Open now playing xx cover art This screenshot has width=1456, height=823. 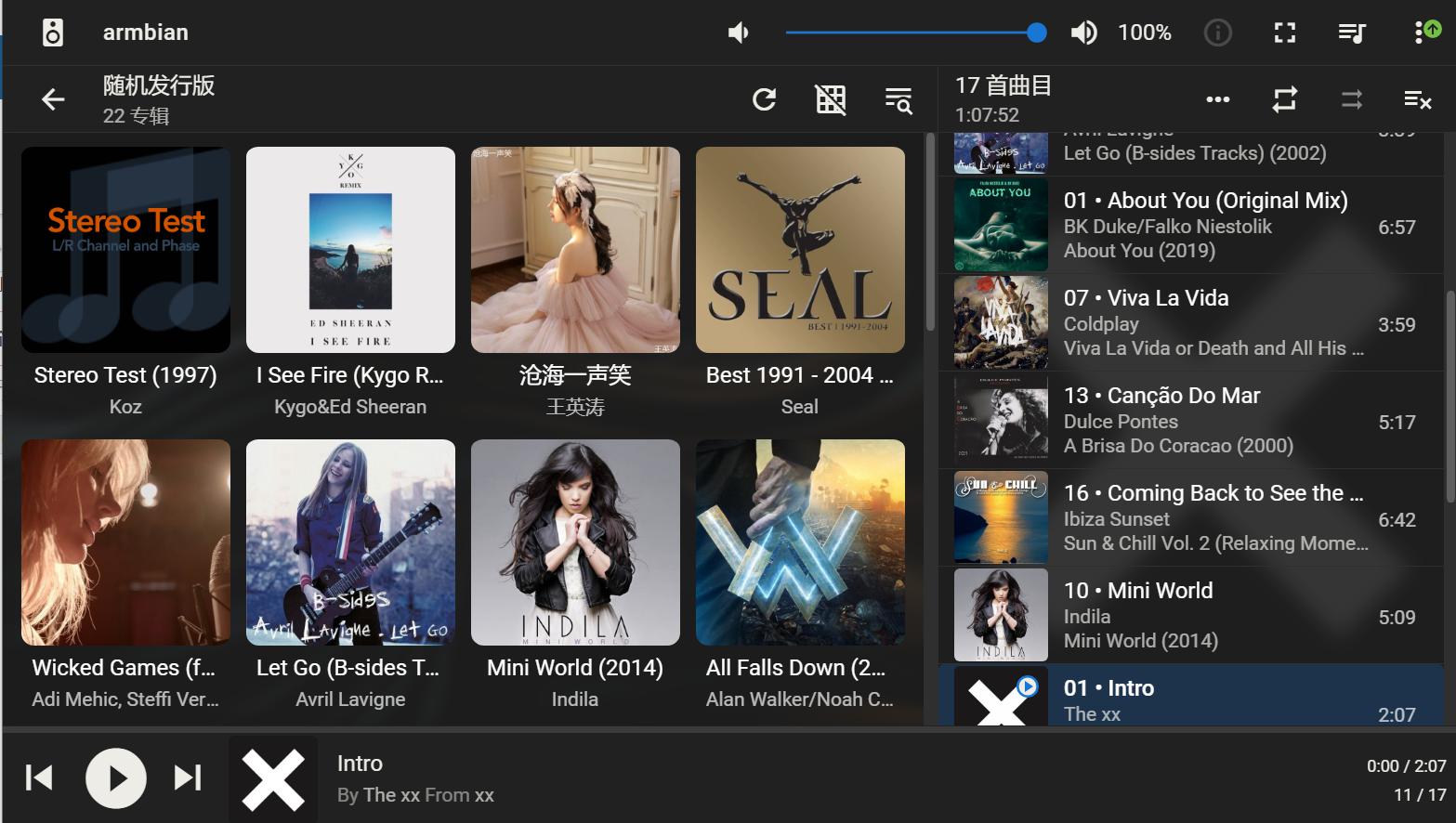[x=273, y=779]
